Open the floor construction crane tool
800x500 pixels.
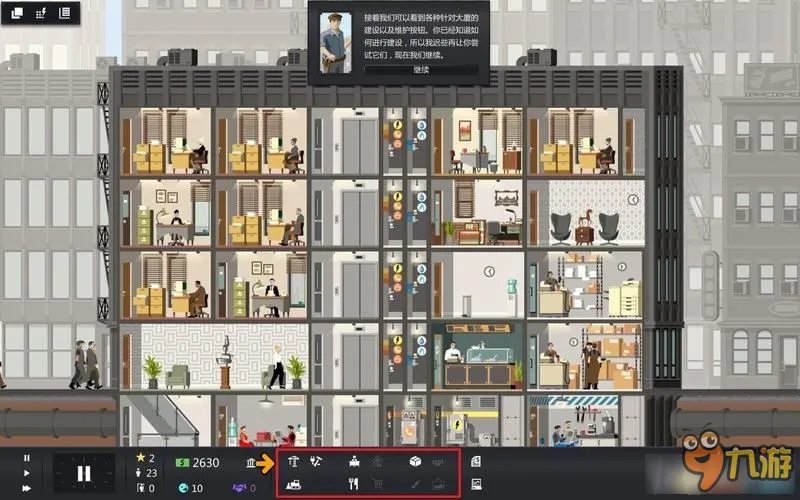click(293, 462)
